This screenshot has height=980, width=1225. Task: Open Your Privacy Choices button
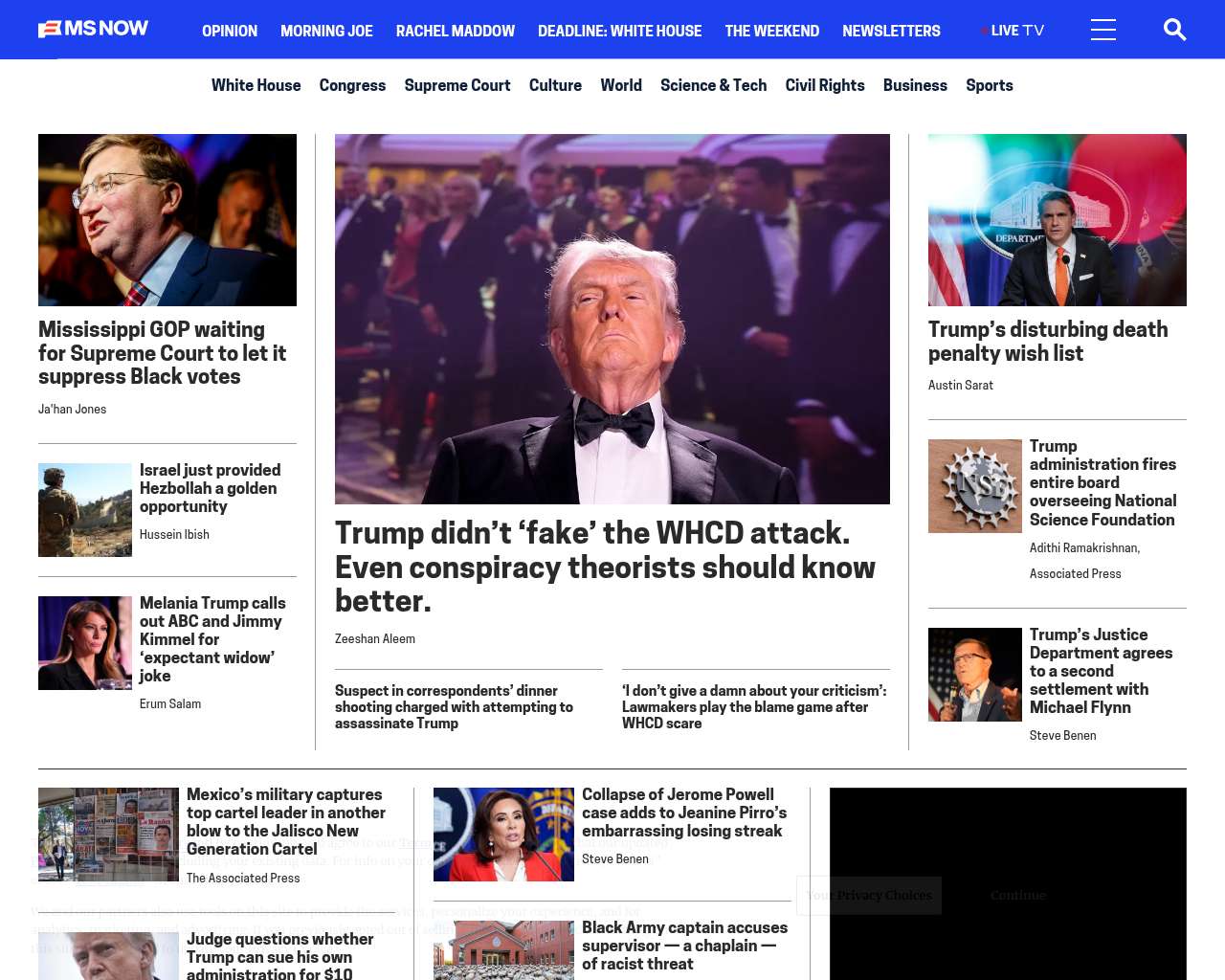click(869, 896)
